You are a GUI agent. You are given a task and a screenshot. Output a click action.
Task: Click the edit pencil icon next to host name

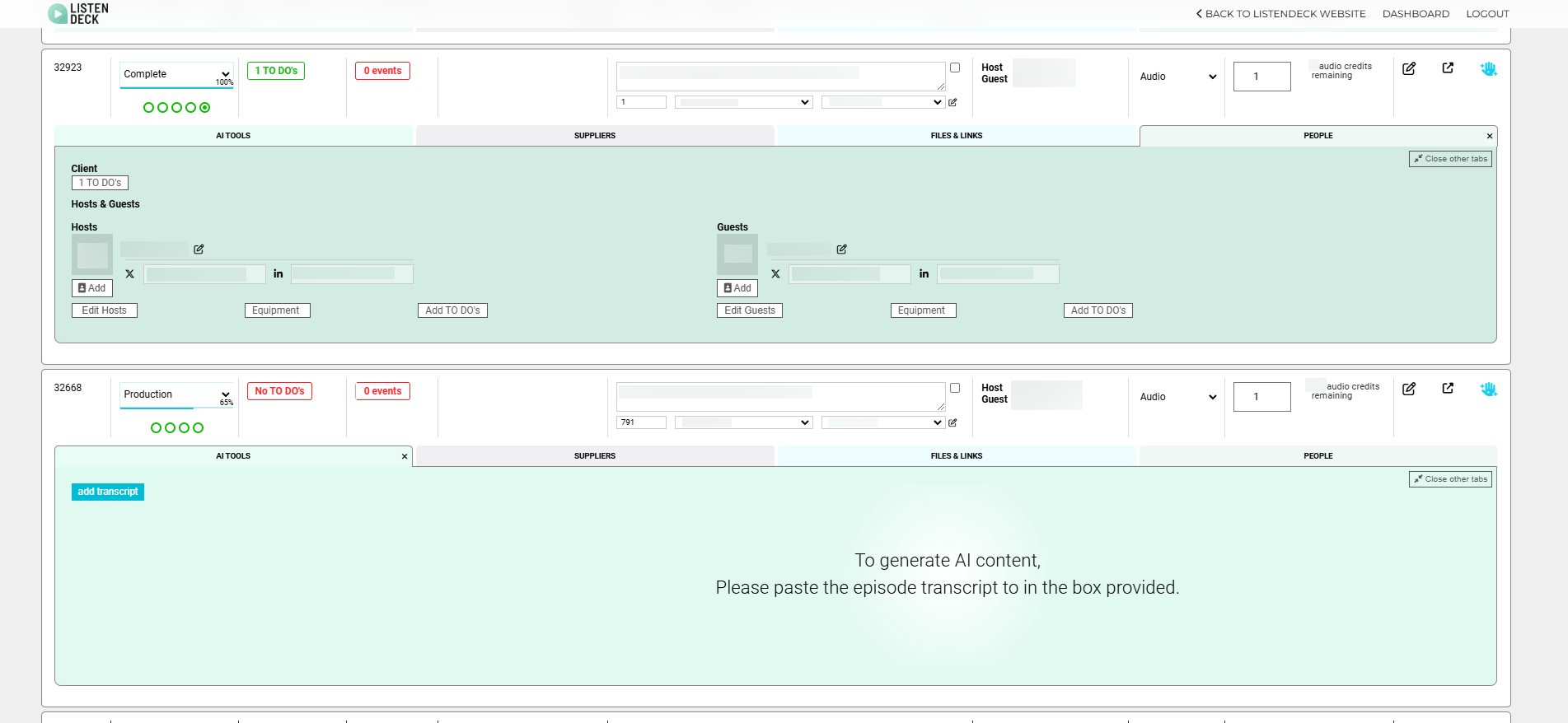click(x=199, y=250)
